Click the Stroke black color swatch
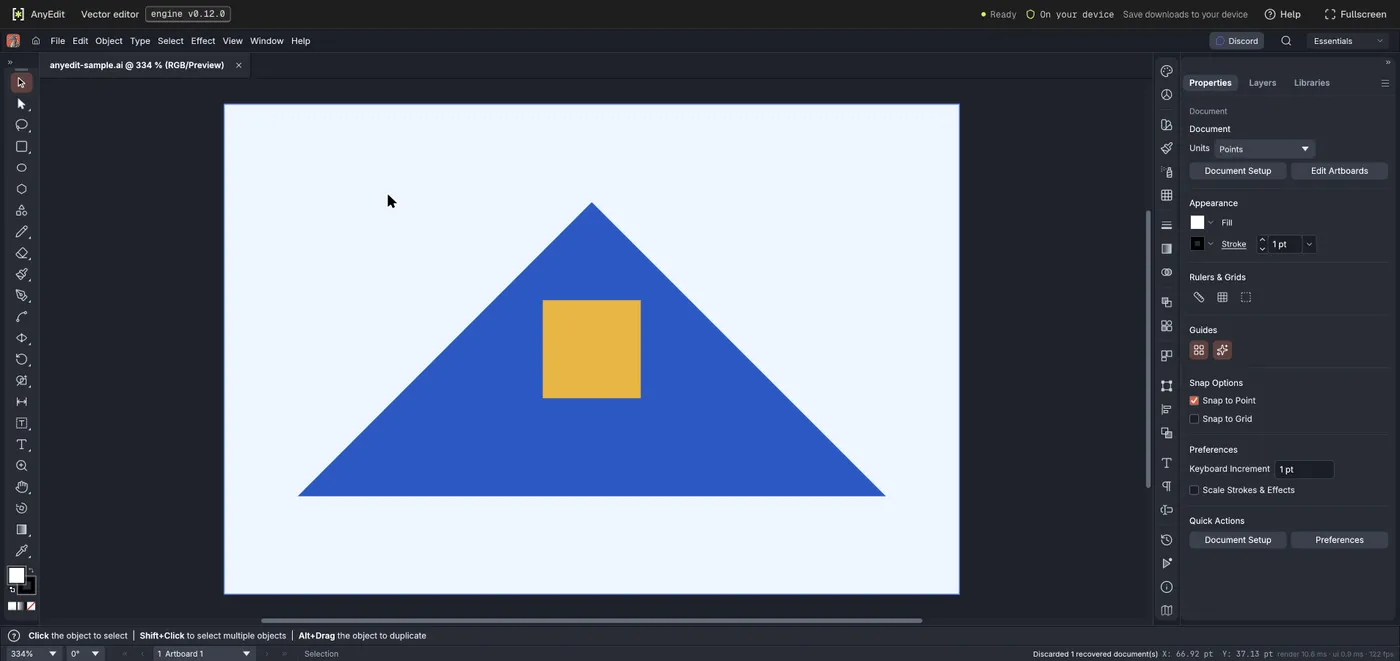 click(x=1197, y=244)
